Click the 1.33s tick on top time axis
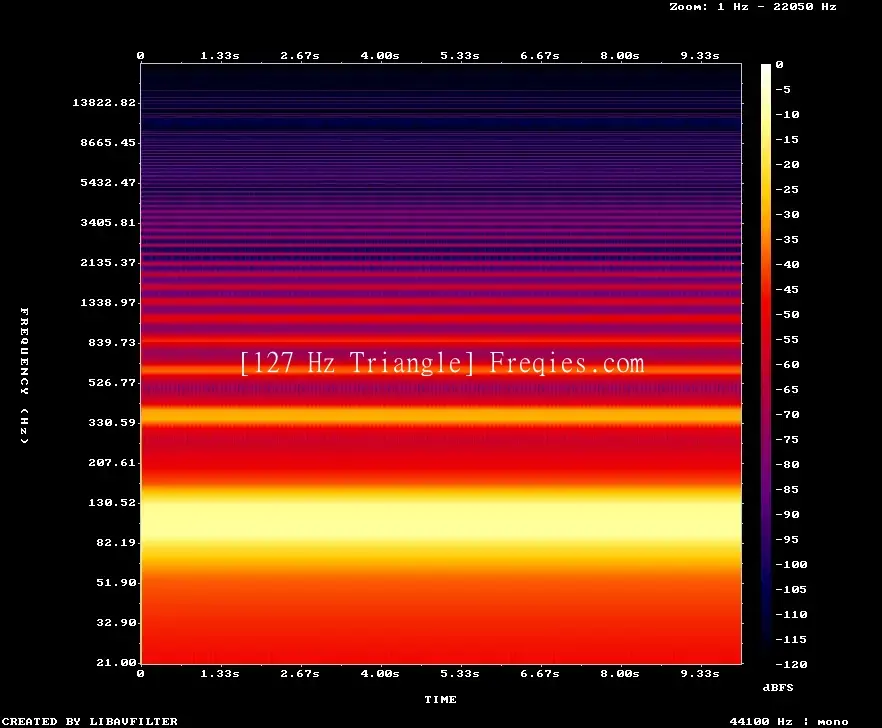 [220, 55]
